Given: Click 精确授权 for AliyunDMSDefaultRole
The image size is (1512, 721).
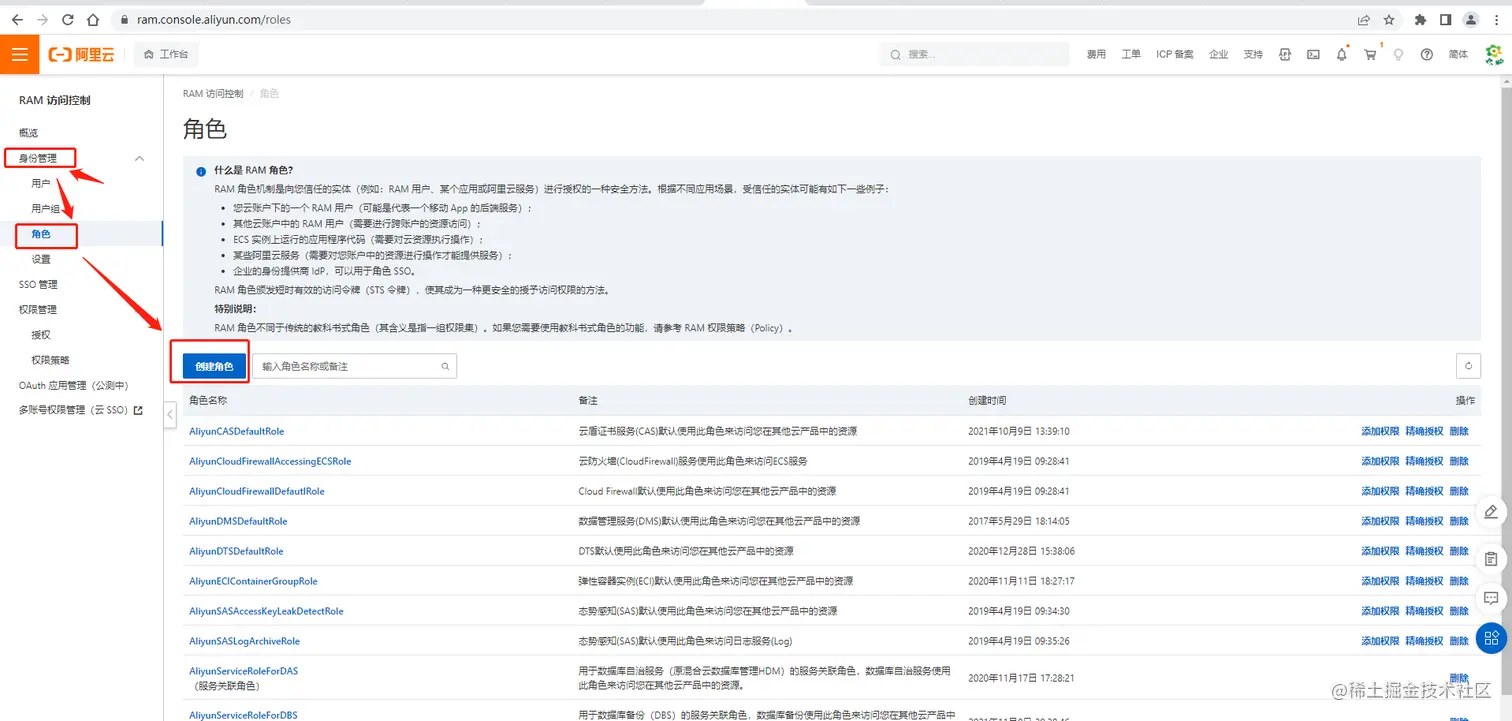Looking at the screenshot, I should click(1424, 521).
